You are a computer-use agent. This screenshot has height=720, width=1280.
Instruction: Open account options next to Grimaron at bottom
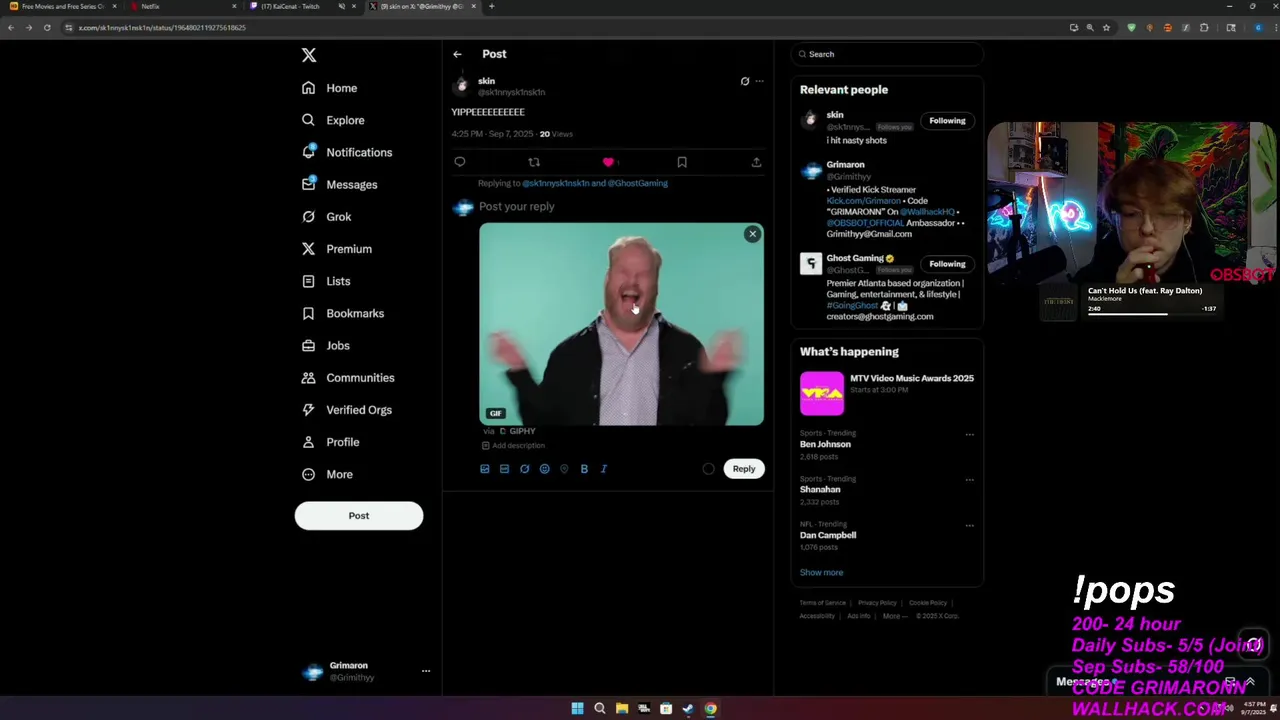click(x=425, y=671)
